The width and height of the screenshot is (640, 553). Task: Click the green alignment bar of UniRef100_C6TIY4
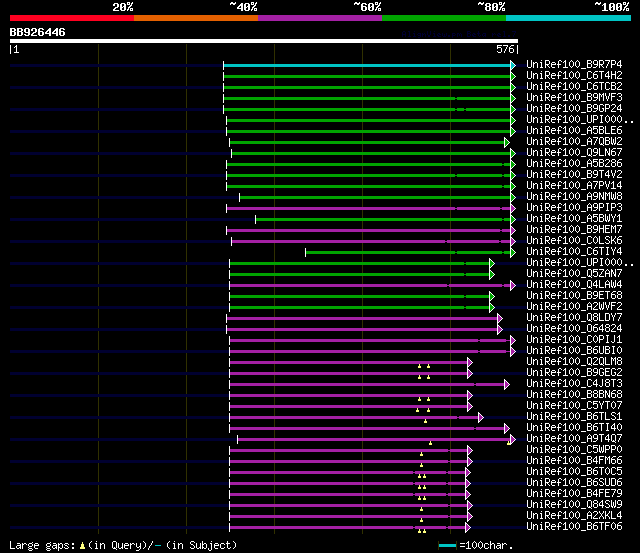(x=408, y=253)
